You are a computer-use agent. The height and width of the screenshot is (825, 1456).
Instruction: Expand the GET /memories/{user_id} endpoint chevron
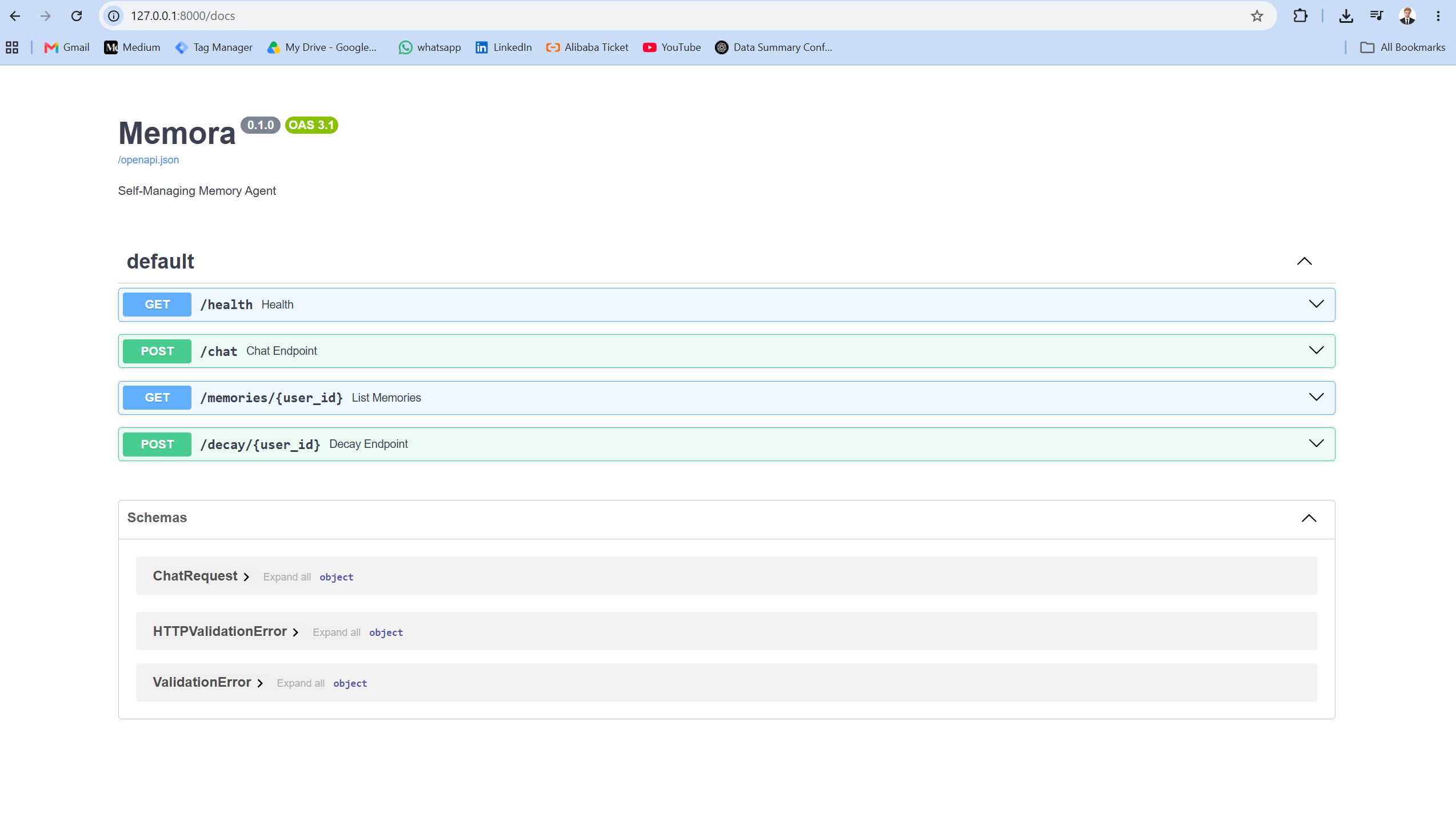click(x=1317, y=397)
